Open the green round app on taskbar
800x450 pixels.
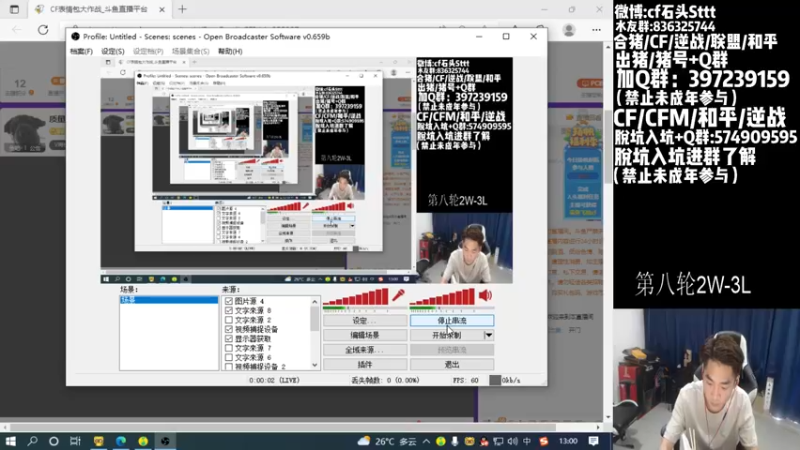(143, 441)
